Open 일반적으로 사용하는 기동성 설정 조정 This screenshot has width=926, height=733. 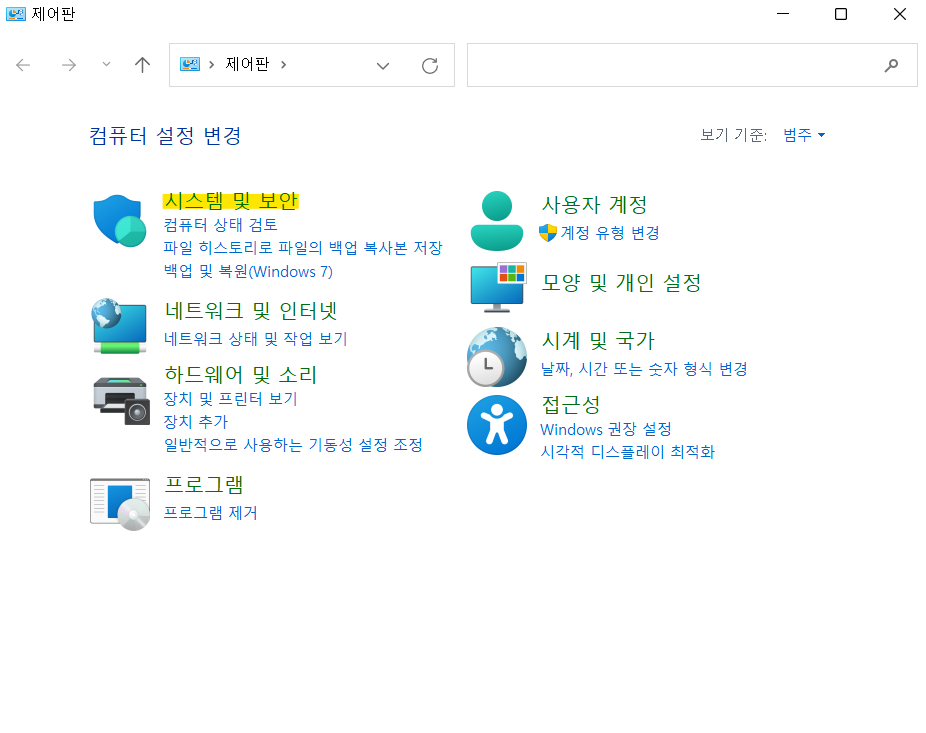pos(293,445)
